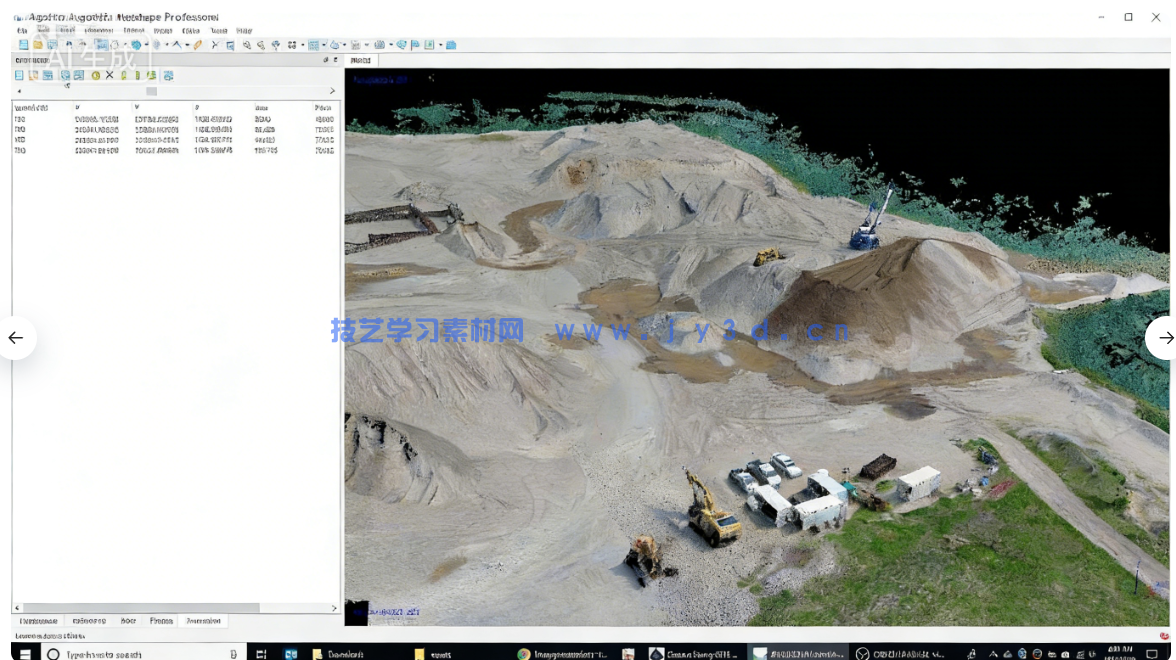Import reference data using the Reference panel icon
This screenshot has width=1176, height=660.
(x=18, y=75)
